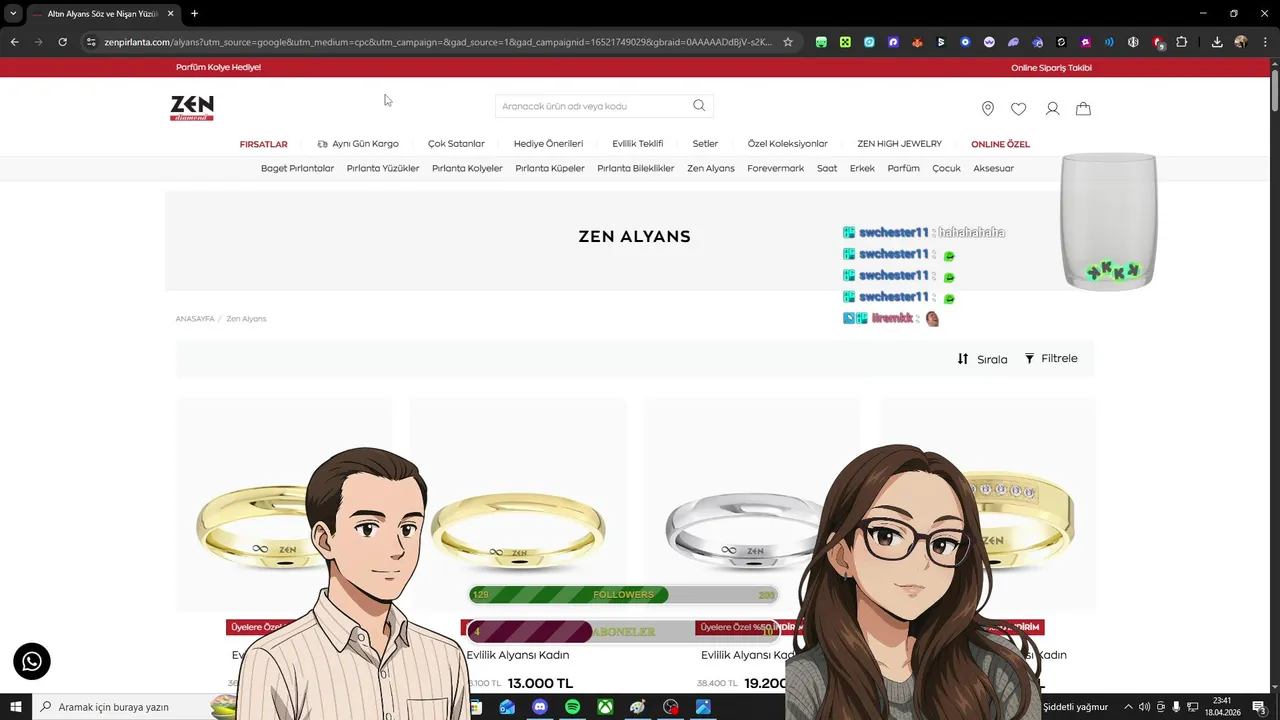
Task: Reload the page with the refresh icon
Action: pos(62,42)
